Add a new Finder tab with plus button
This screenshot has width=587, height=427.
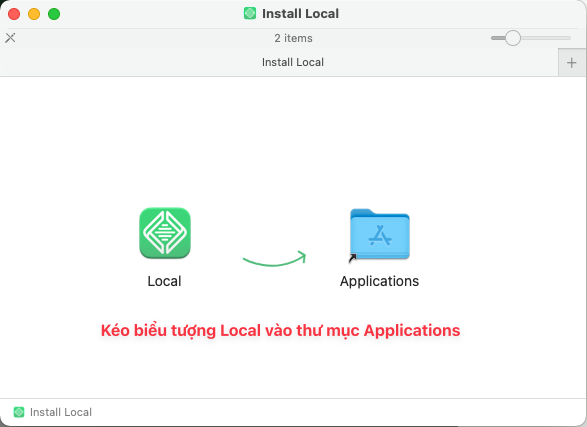point(572,62)
